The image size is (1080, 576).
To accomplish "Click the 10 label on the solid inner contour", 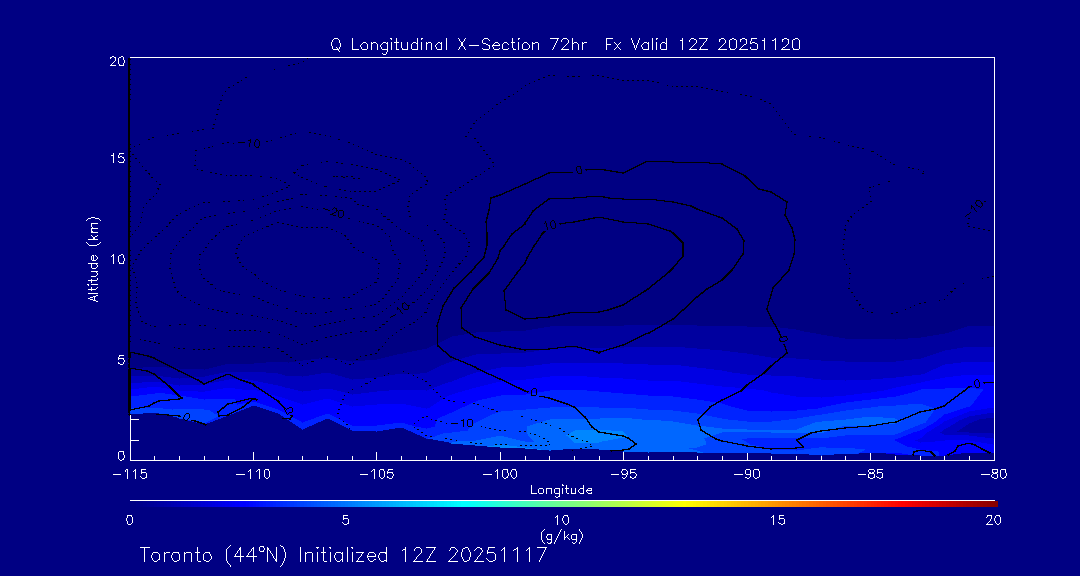I will [x=550, y=225].
